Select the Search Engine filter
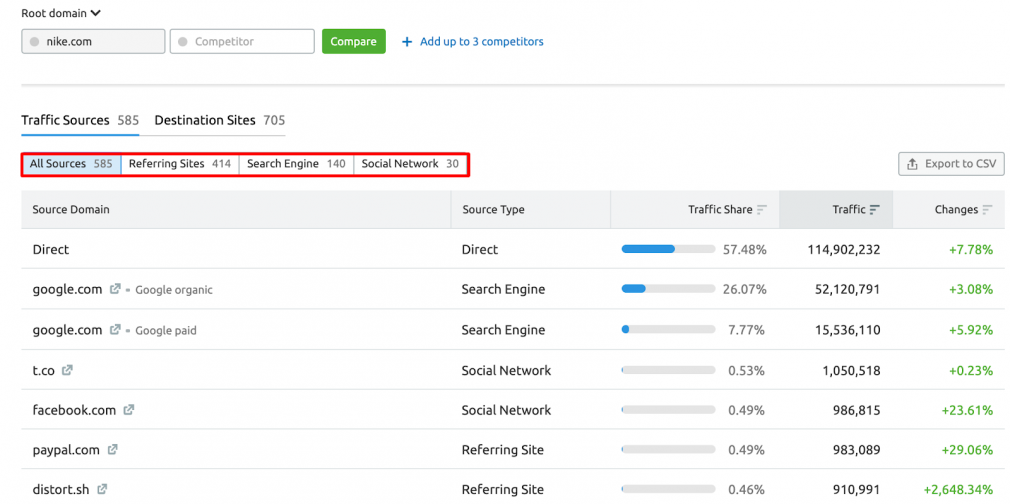1010x504 pixels. point(296,164)
